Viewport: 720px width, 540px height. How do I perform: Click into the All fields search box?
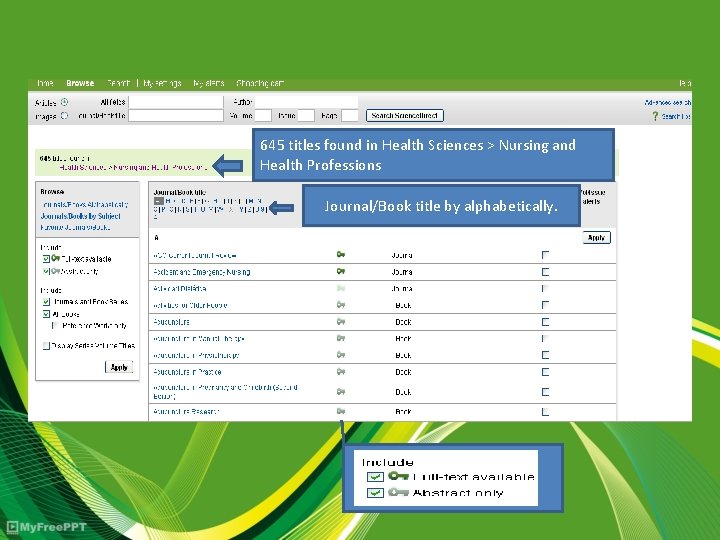click(x=176, y=102)
